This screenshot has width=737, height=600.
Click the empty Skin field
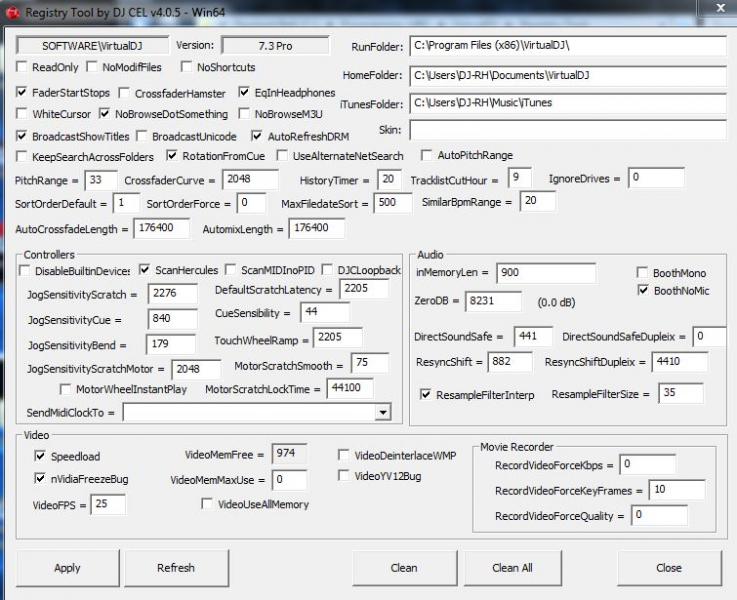pyautogui.click(x=568, y=130)
